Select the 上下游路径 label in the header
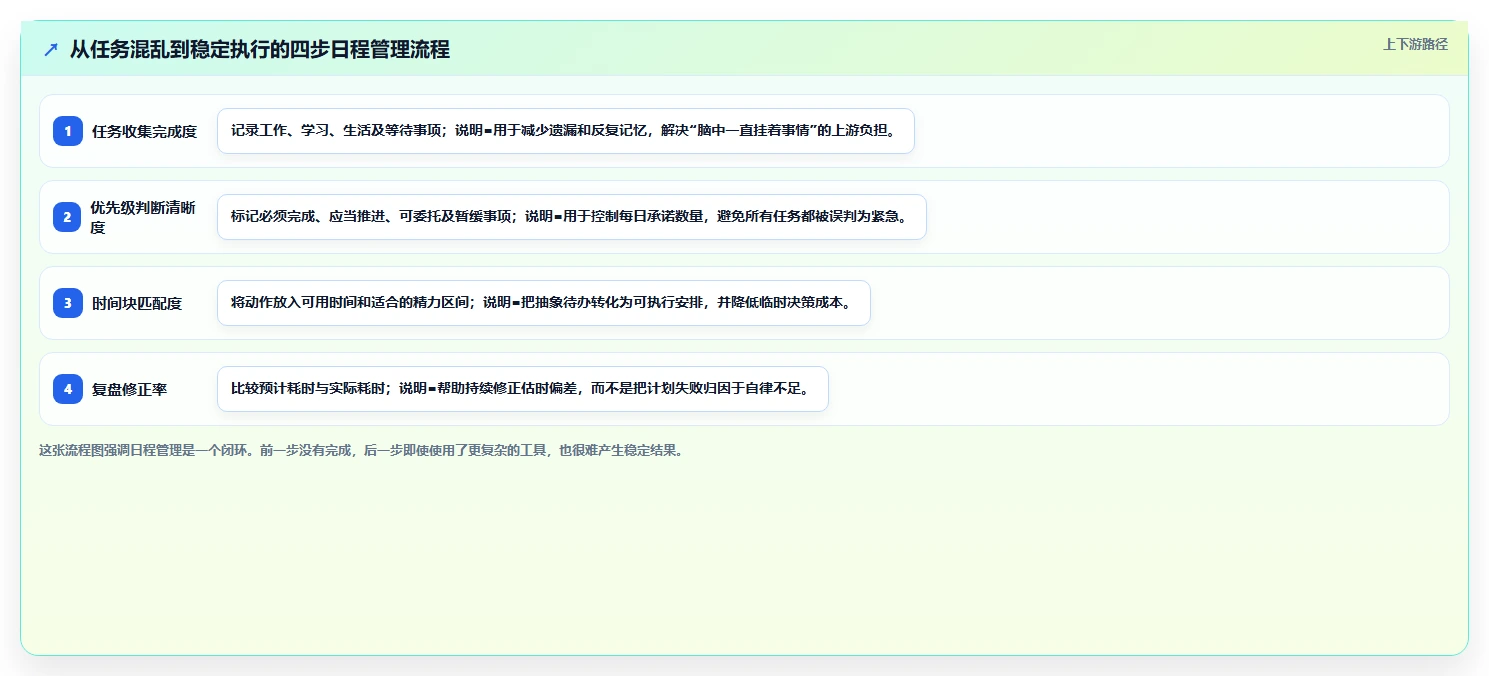The height and width of the screenshot is (676, 1489). 1415,44
